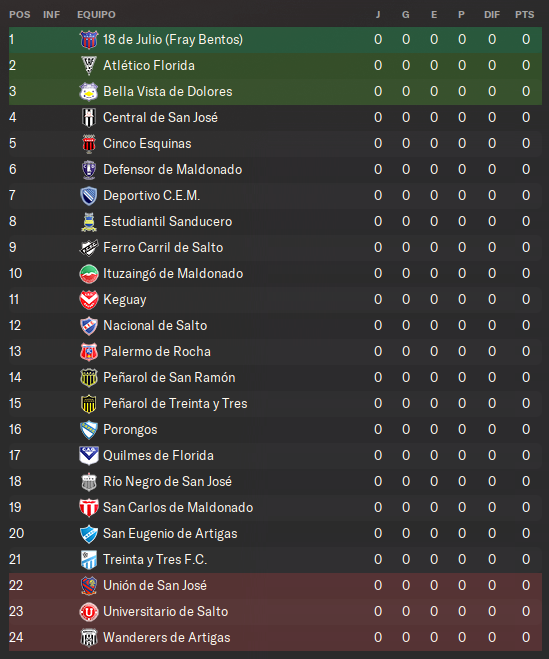The width and height of the screenshot is (549, 659).
Task: Click the Universitario de Salto U logo
Action: pyautogui.click(x=89, y=612)
